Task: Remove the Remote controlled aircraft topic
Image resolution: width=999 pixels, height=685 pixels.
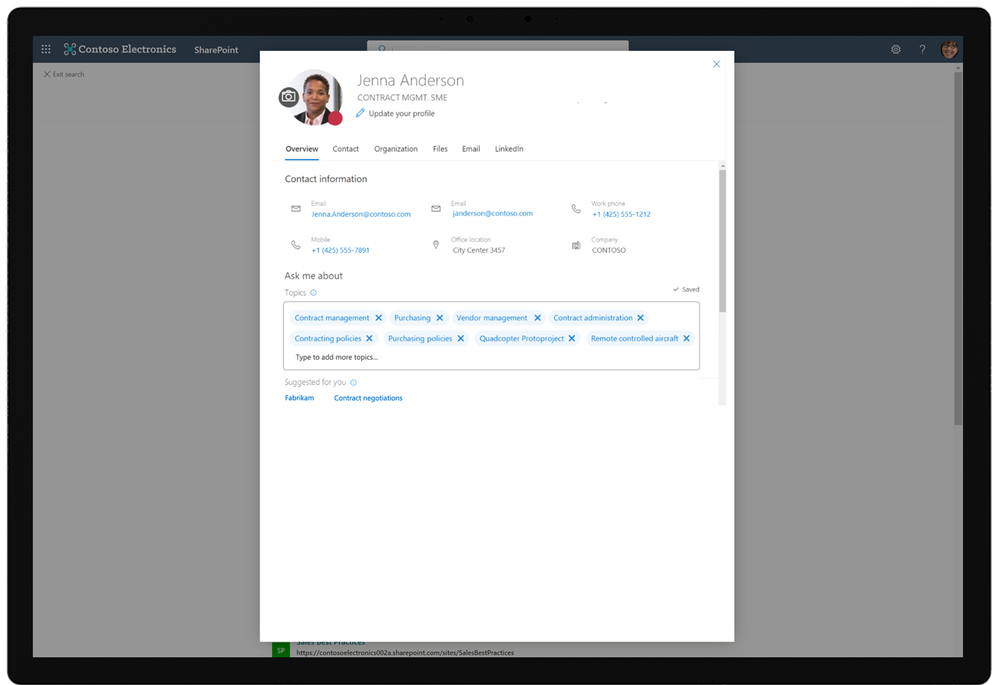Action: coord(686,338)
